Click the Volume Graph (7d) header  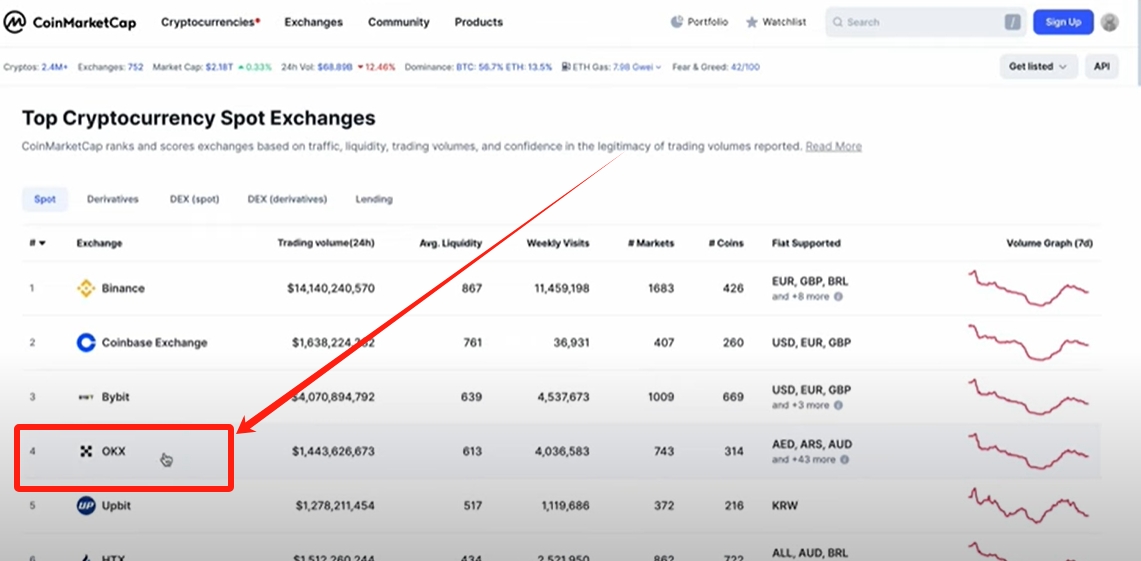coord(1049,243)
